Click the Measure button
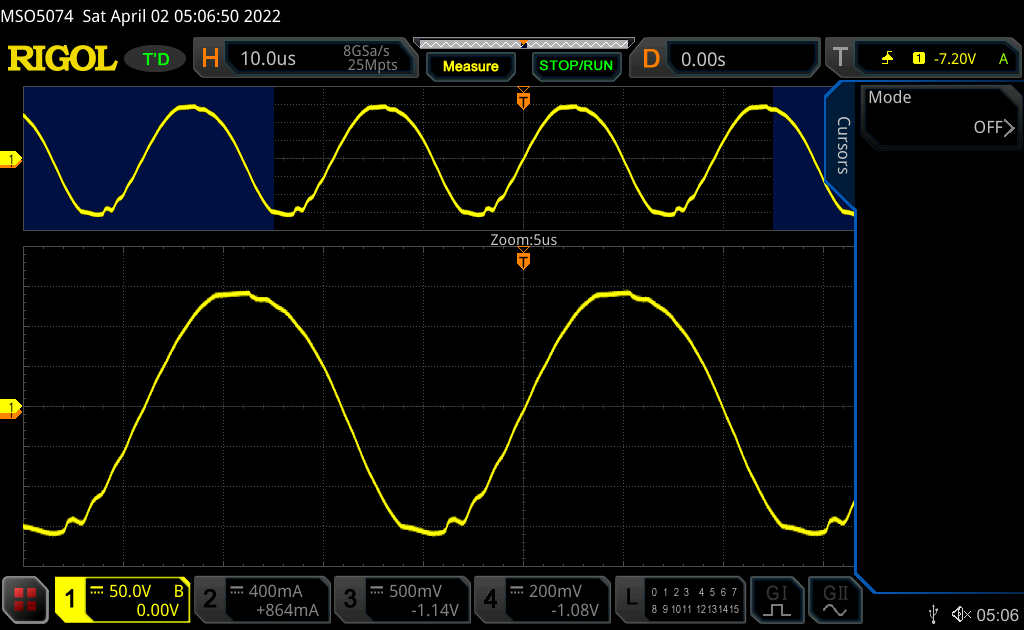 470,66
